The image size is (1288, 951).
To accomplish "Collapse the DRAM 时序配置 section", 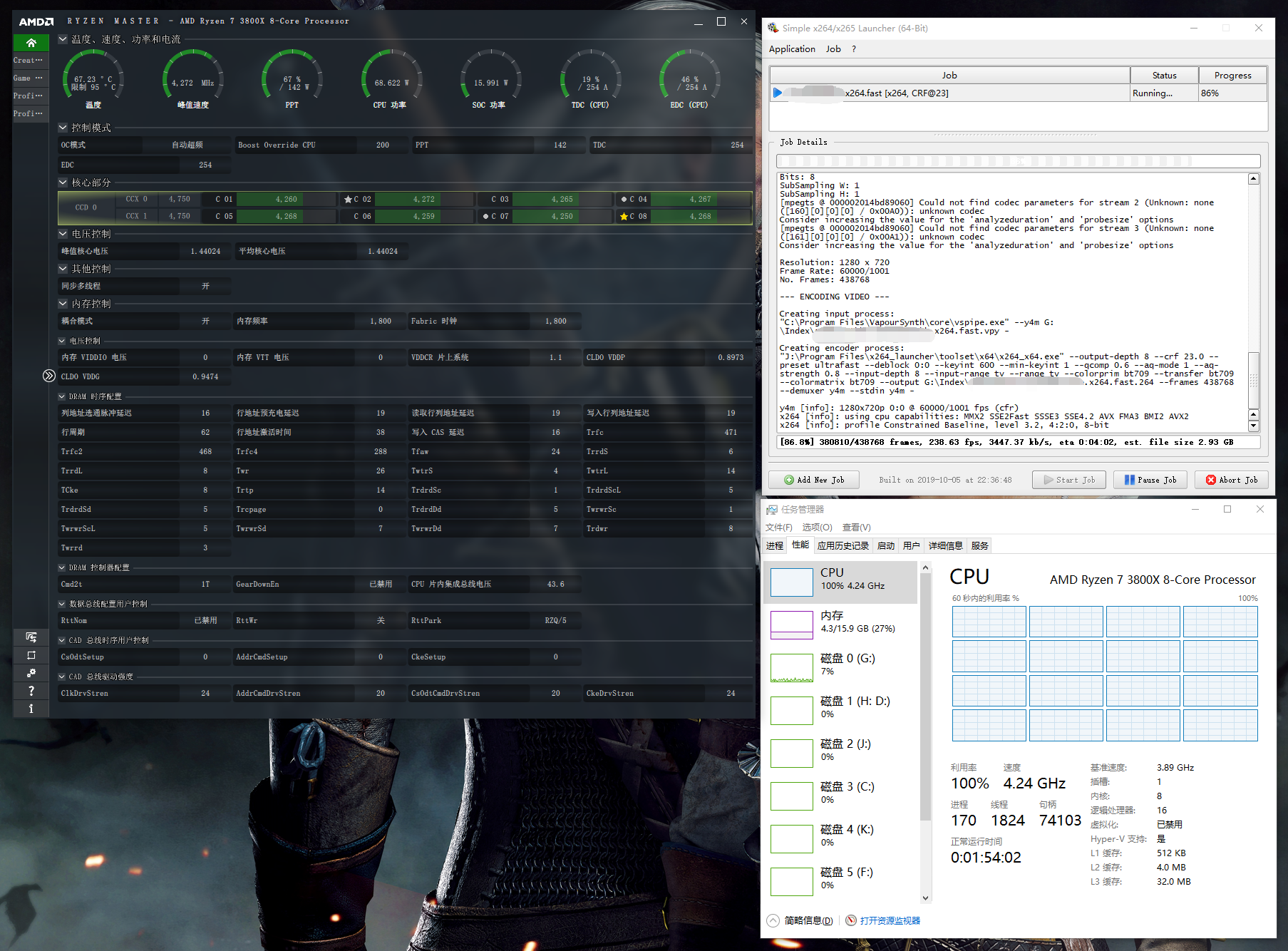I will pyautogui.click(x=62, y=396).
